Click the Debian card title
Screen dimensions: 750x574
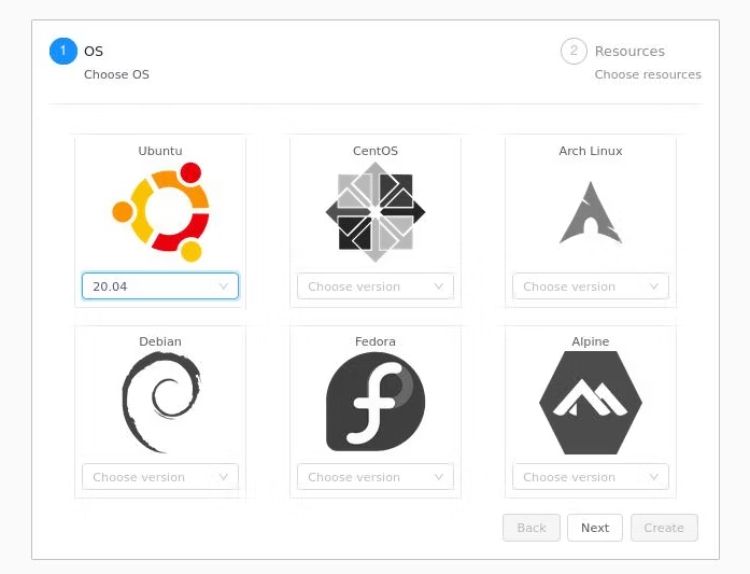pyautogui.click(x=160, y=342)
